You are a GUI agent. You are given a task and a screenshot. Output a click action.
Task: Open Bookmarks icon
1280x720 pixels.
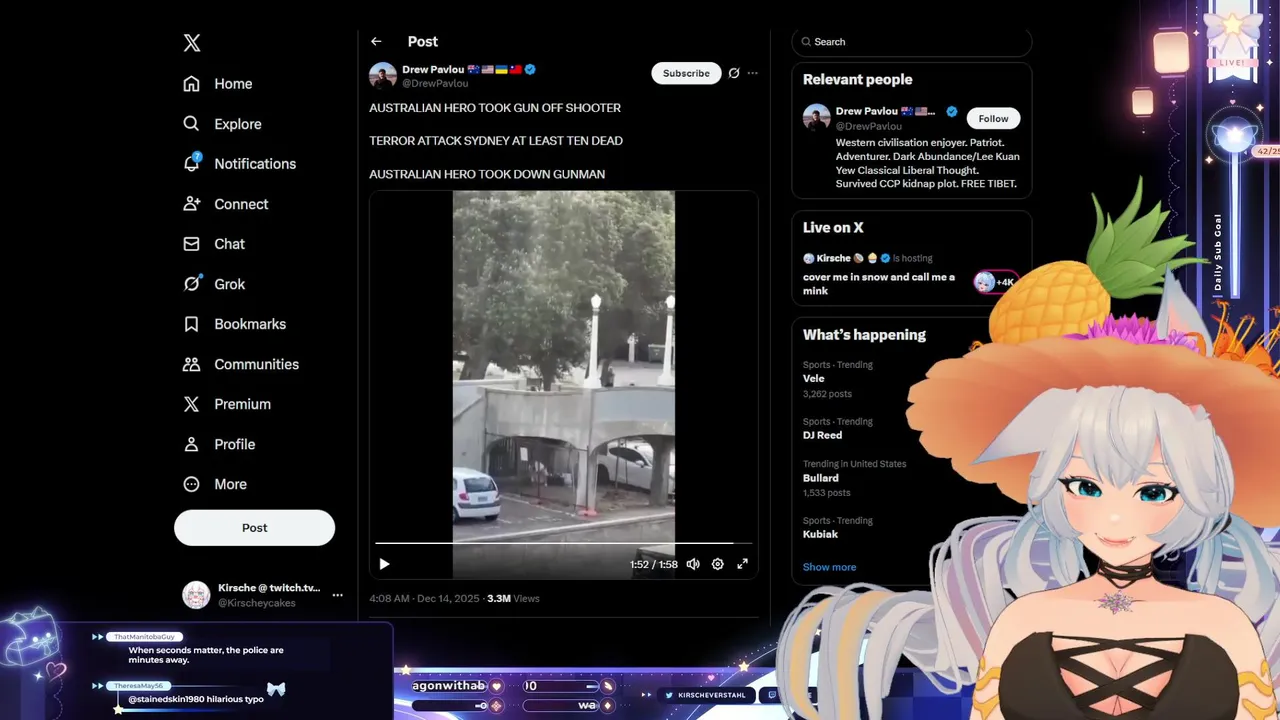[x=192, y=324]
